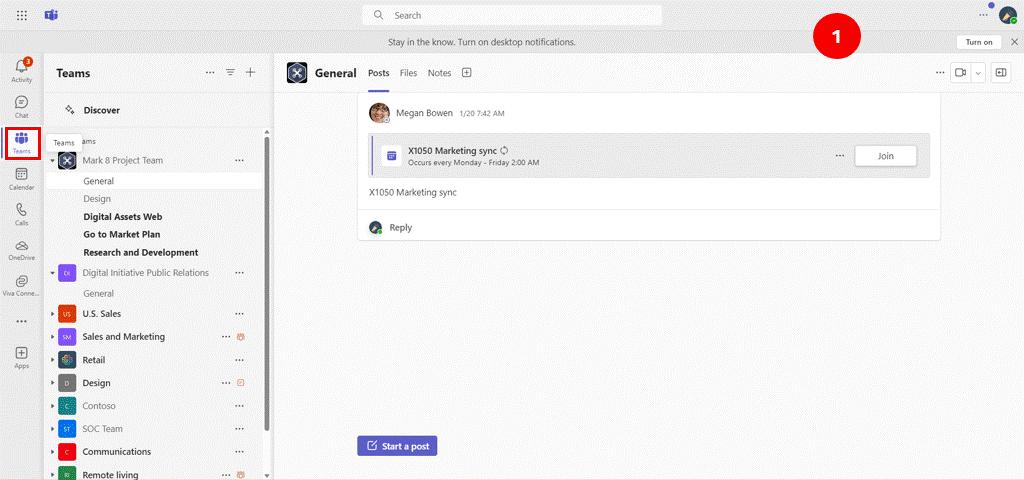Open Calls in the left sidebar
Viewport: 1024px width, 480px height.
(x=22, y=214)
